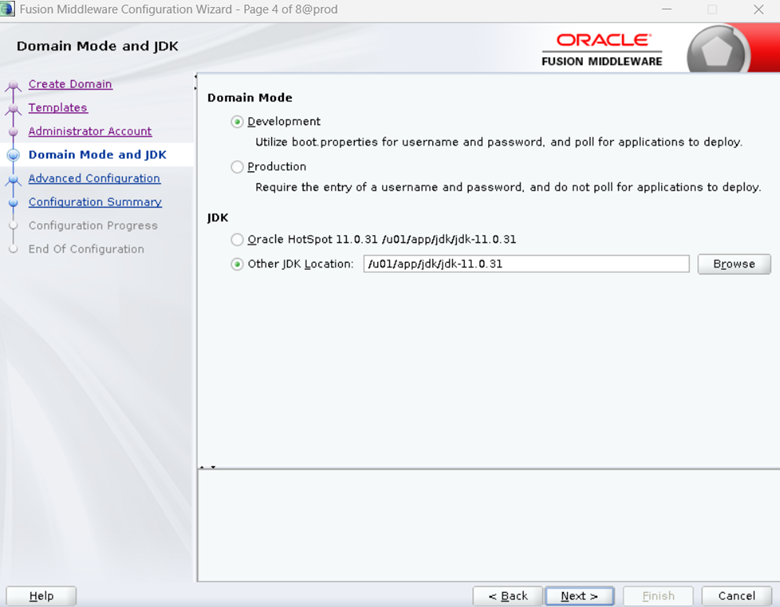
Task: Click the pentagon emblem in the banner
Action: [x=717, y=52]
